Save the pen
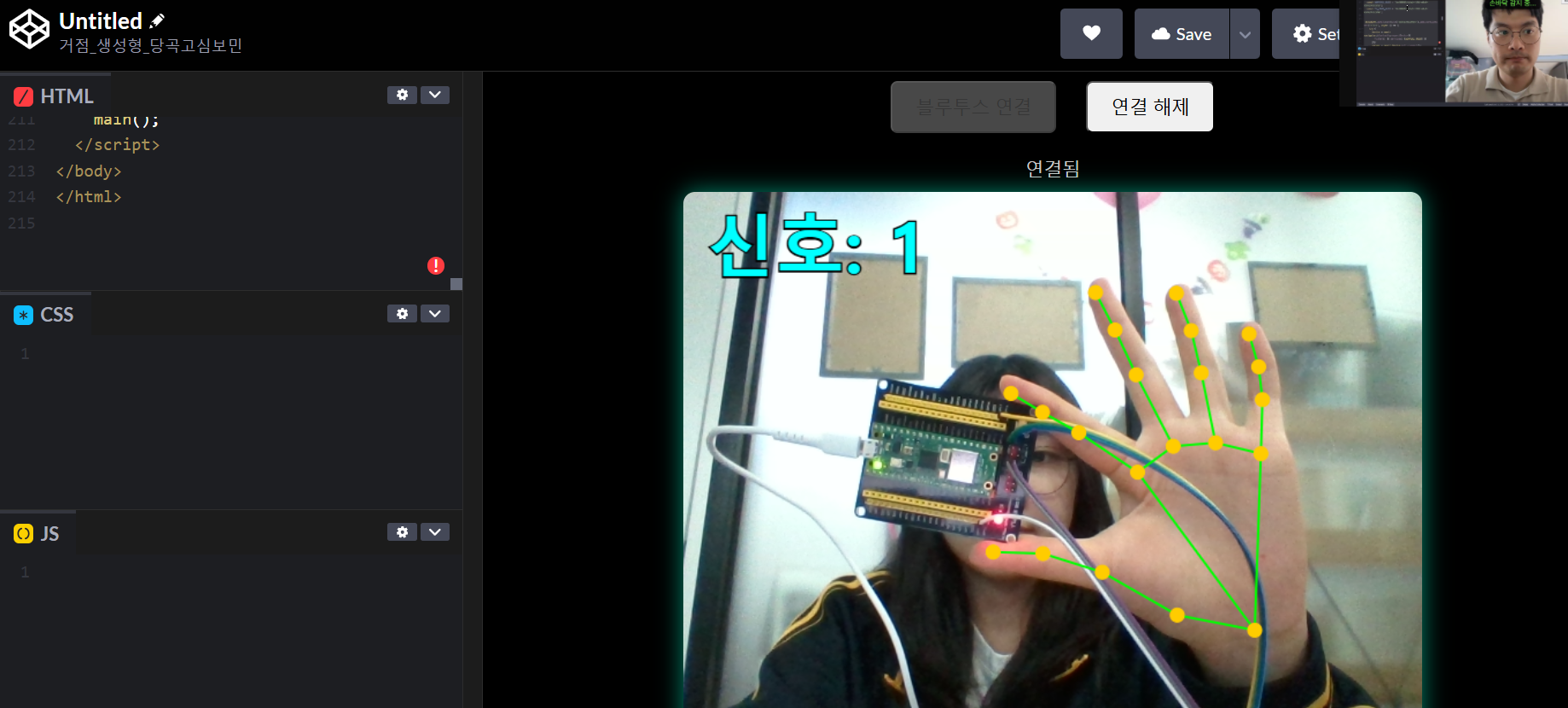 [x=1182, y=34]
